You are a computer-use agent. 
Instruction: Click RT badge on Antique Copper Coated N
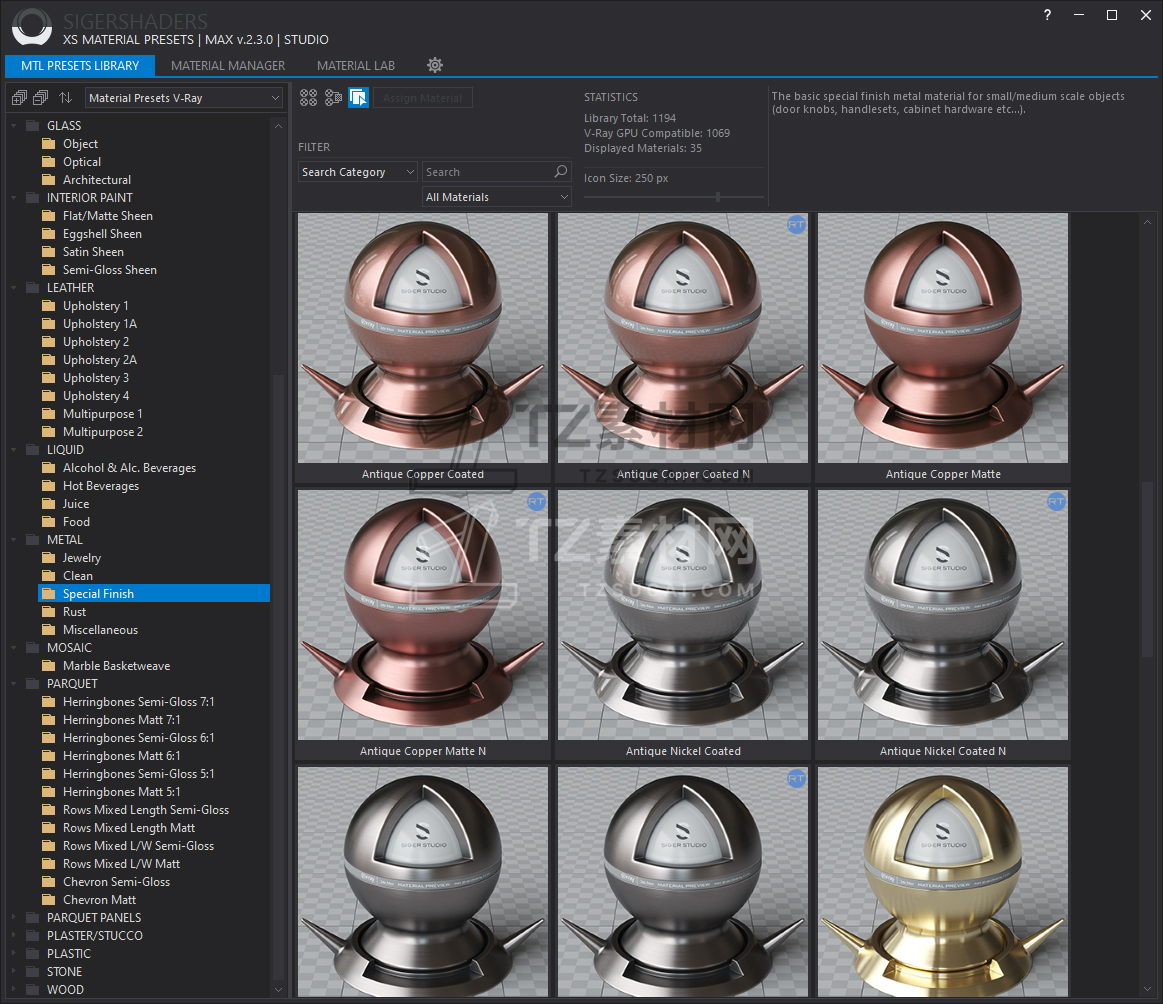pyautogui.click(x=796, y=225)
